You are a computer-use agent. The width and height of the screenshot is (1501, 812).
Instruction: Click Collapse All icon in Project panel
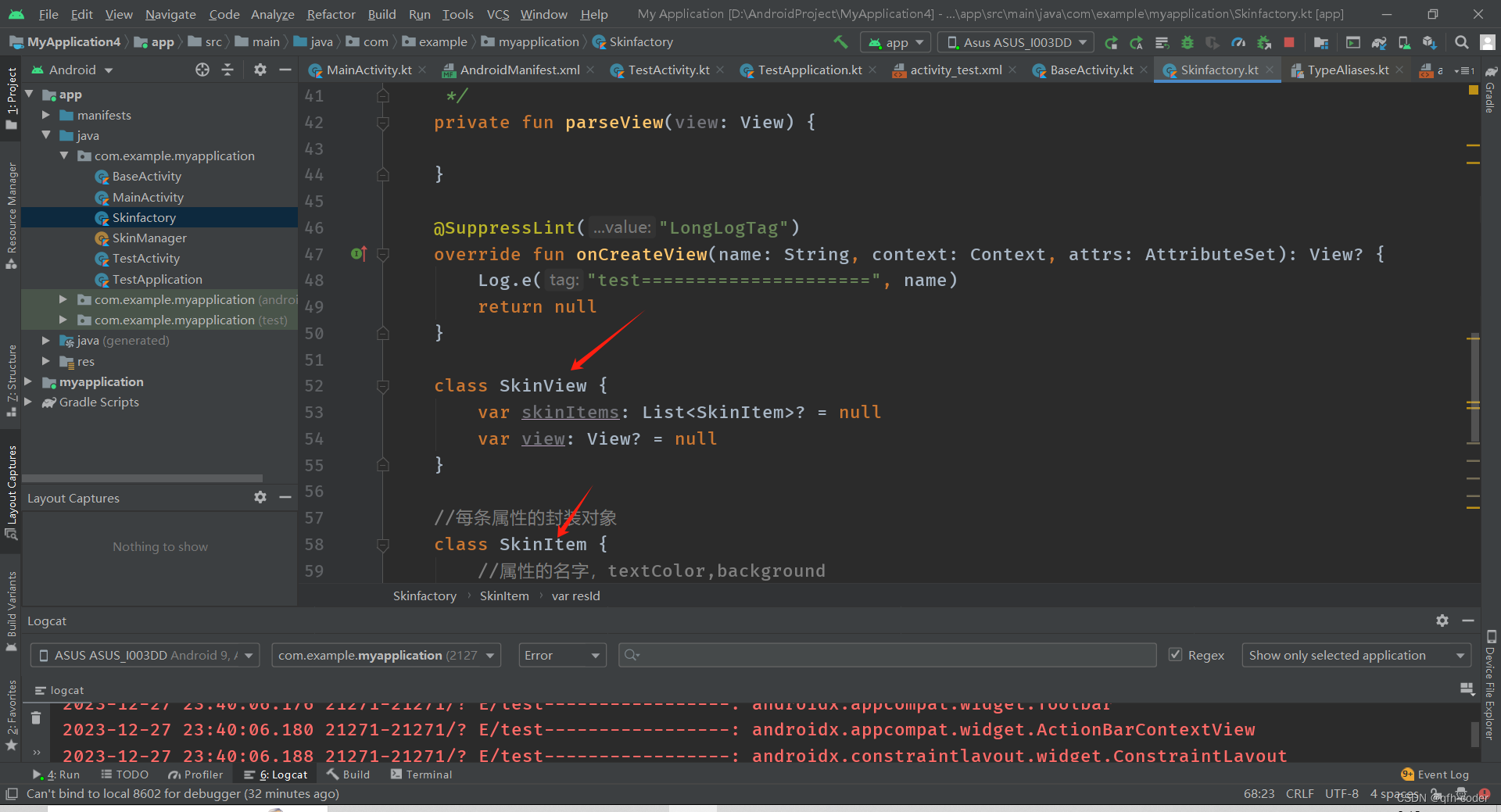point(227,70)
